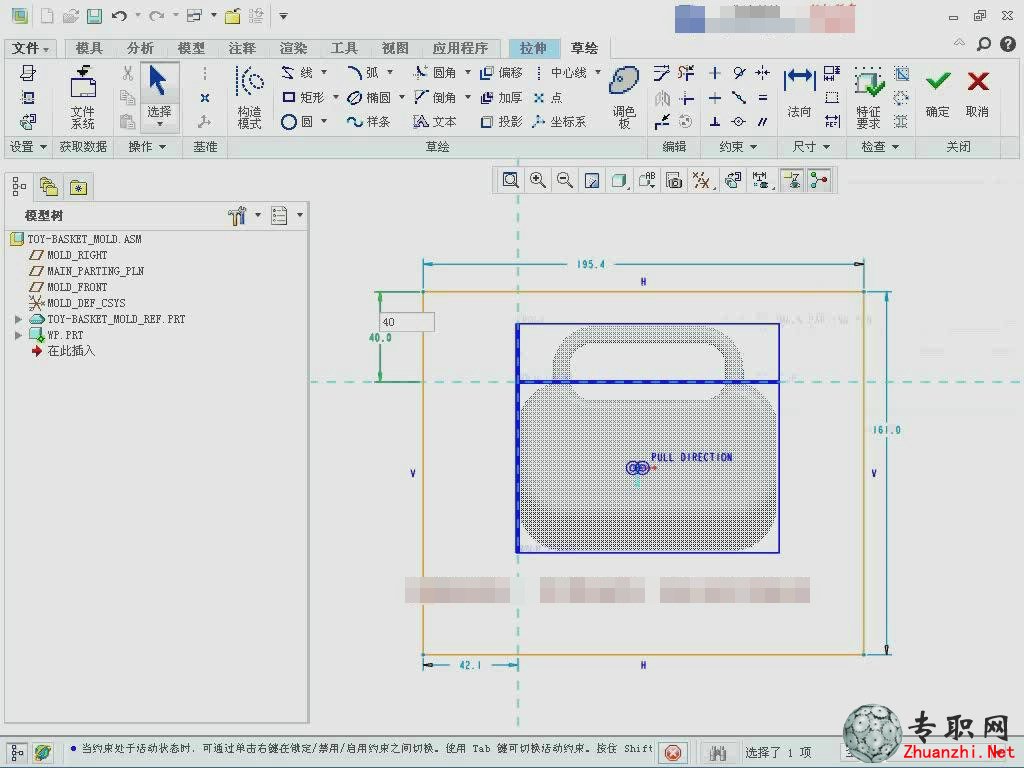Open the favorites navigator tab
Image resolution: width=1024 pixels, height=768 pixels.
click(78, 187)
